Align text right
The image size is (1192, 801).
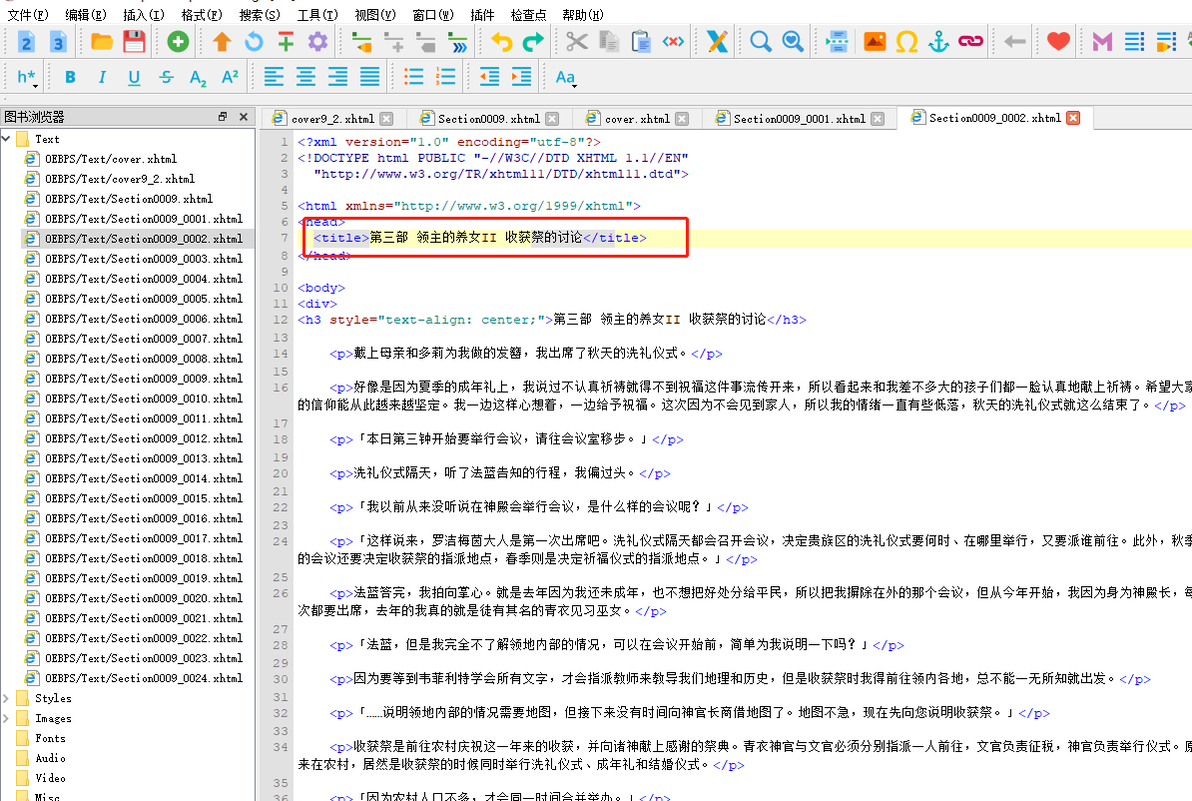338,77
